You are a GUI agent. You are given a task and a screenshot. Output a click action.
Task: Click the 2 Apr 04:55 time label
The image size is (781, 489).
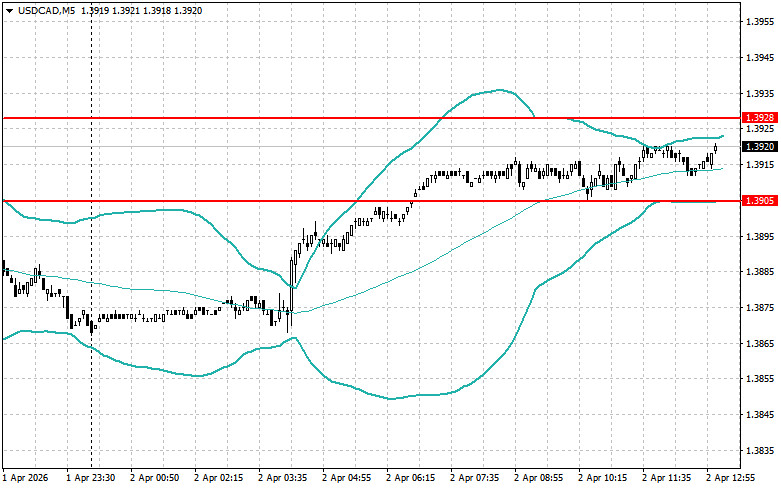pos(347,478)
